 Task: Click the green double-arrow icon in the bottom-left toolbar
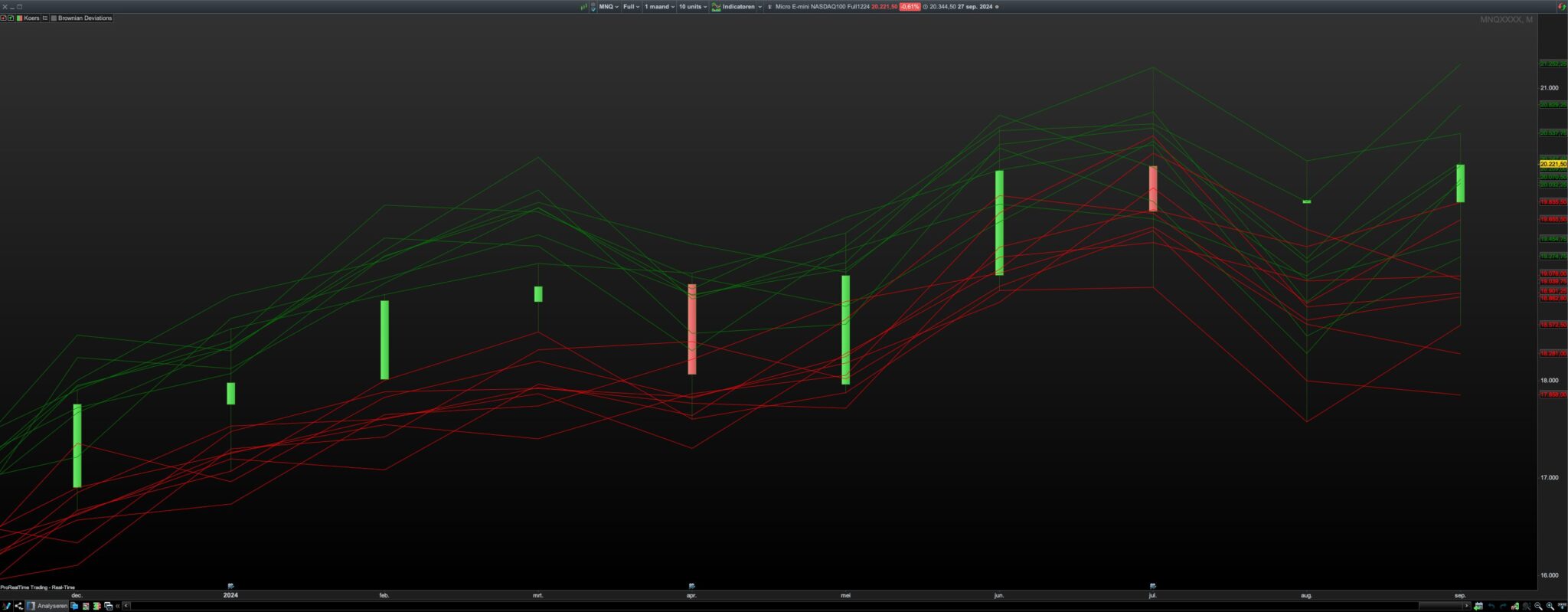tap(97, 606)
